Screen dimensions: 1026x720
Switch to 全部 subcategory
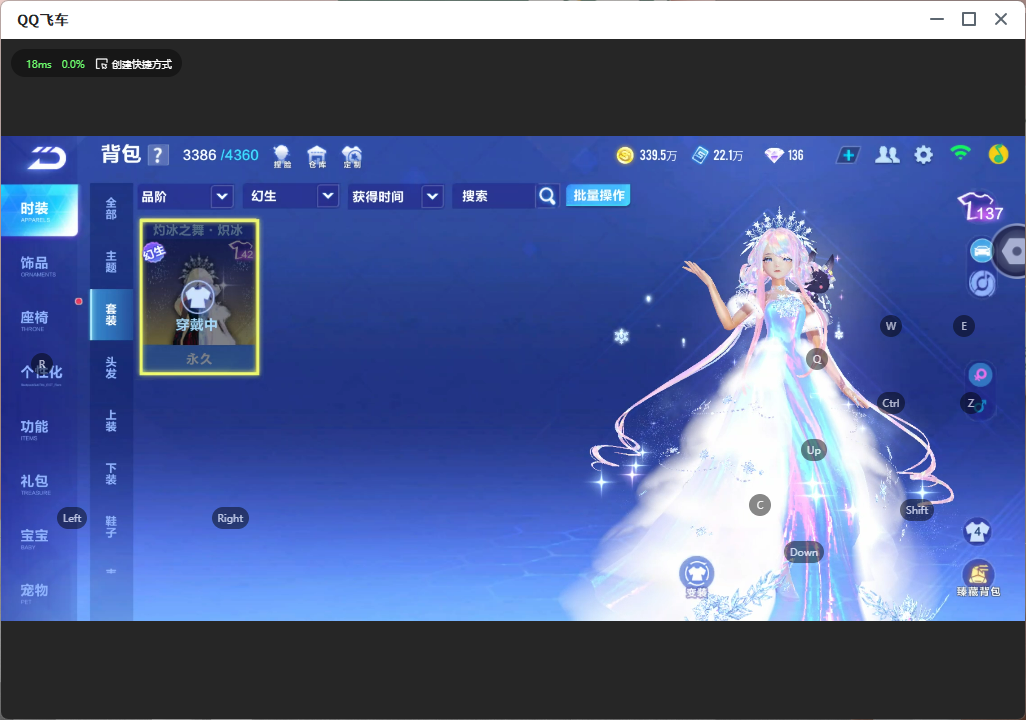[111, 208]
